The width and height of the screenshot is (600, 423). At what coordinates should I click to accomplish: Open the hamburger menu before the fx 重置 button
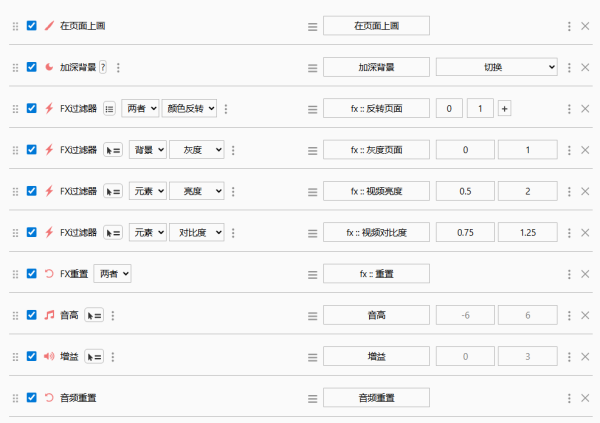click(313, 274)
